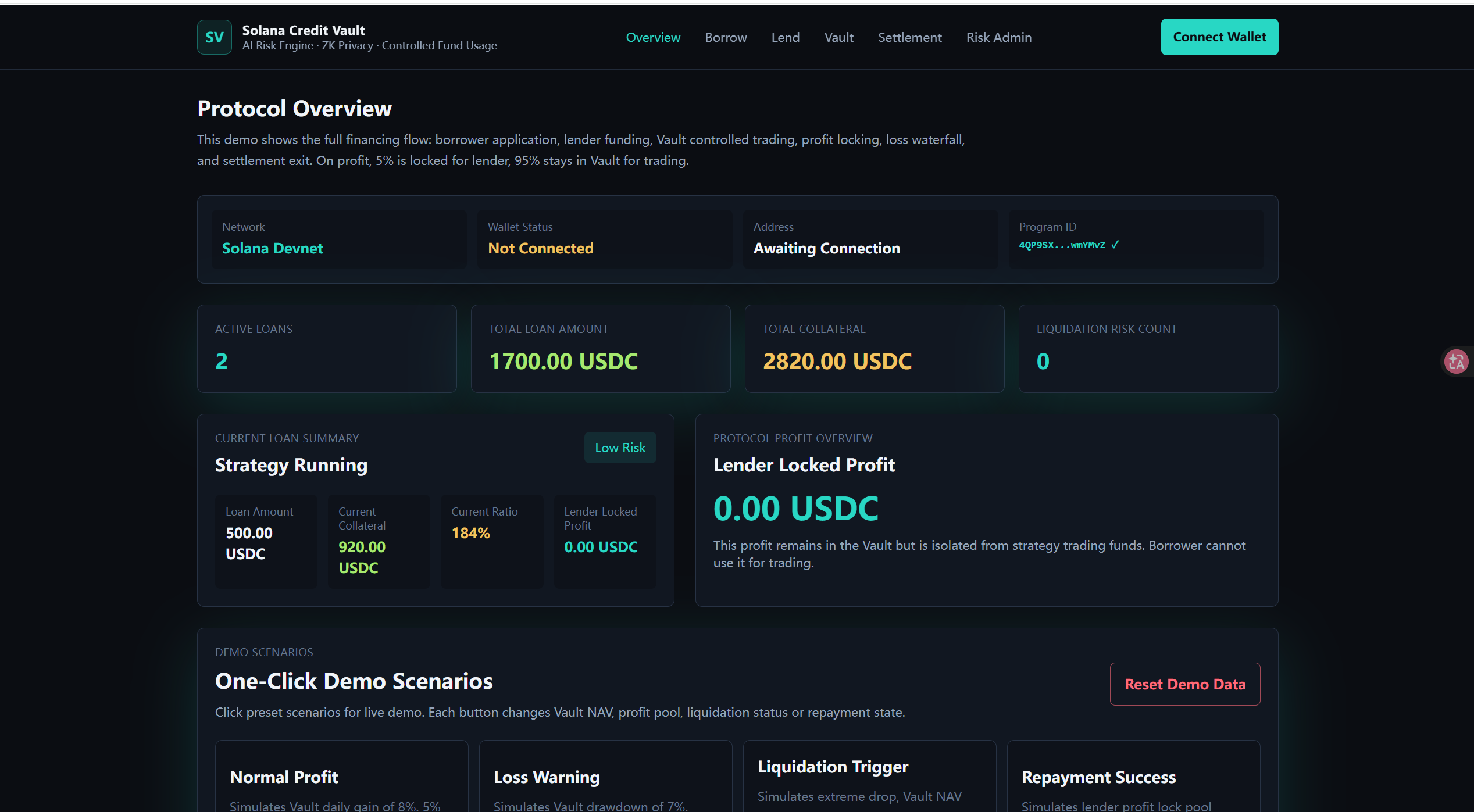This screenshot has width=1474, height=812.
Task: Navigate to Settlement
Action: pyautogui.click(x=909, y=37)
